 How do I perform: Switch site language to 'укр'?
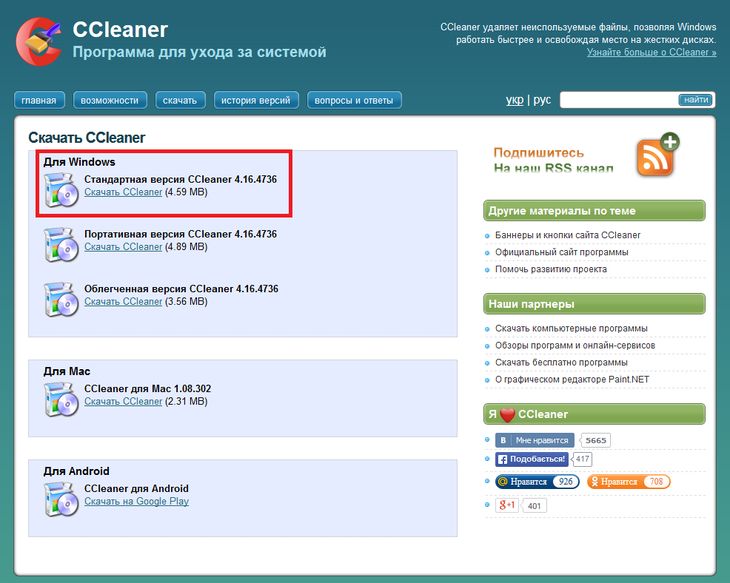[x=514, y=100]
